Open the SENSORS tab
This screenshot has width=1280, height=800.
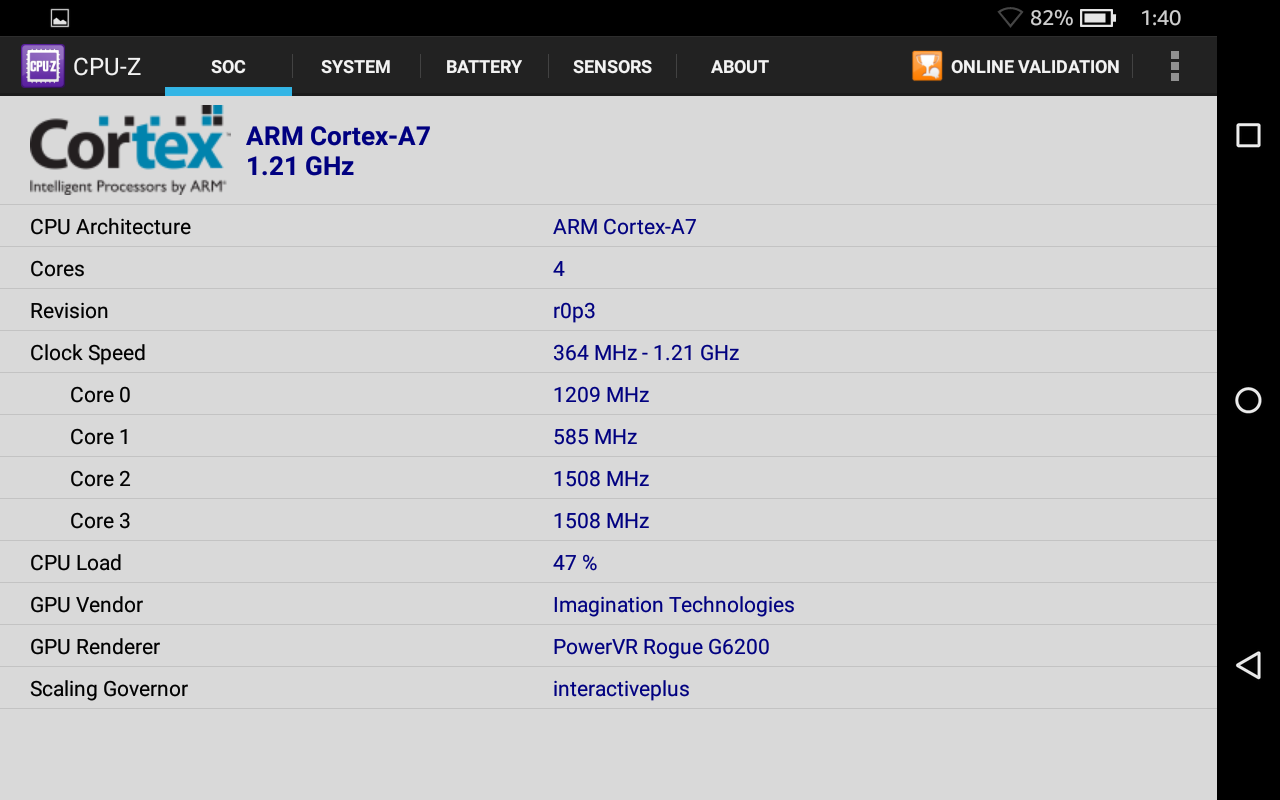tap(612, 67)
